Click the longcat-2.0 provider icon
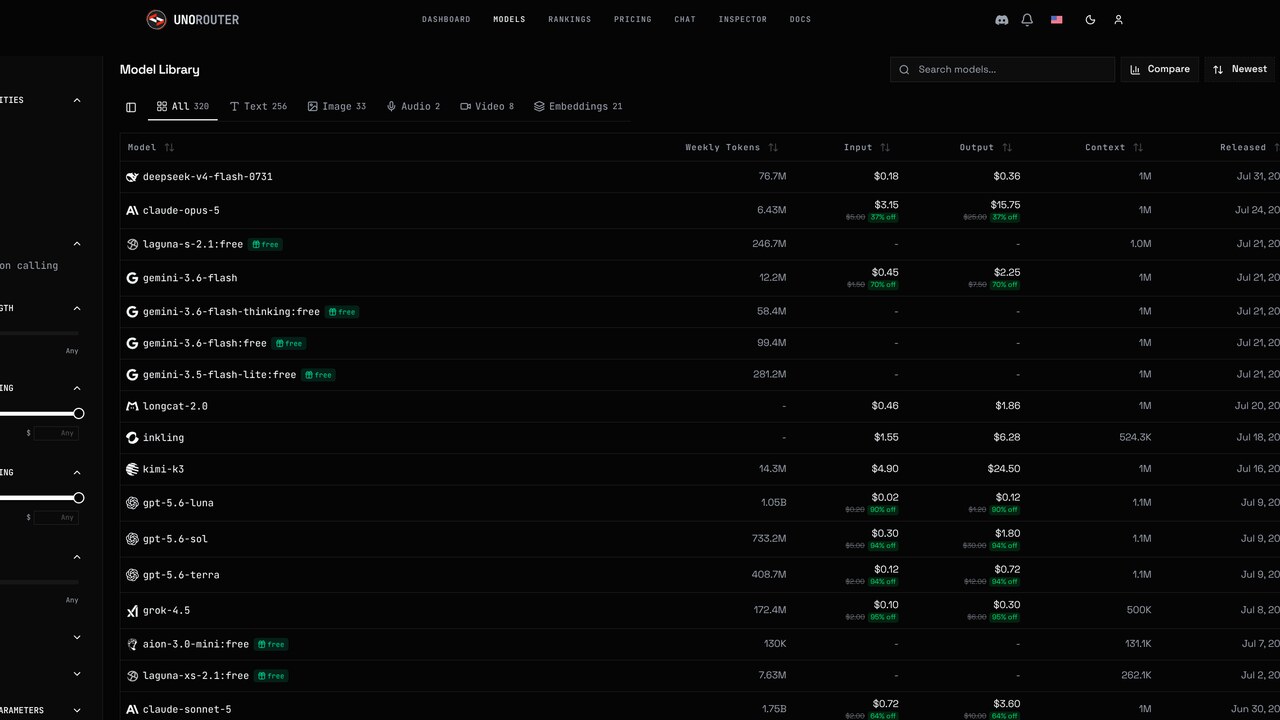 pyautogui.click(x=132, y=406)
